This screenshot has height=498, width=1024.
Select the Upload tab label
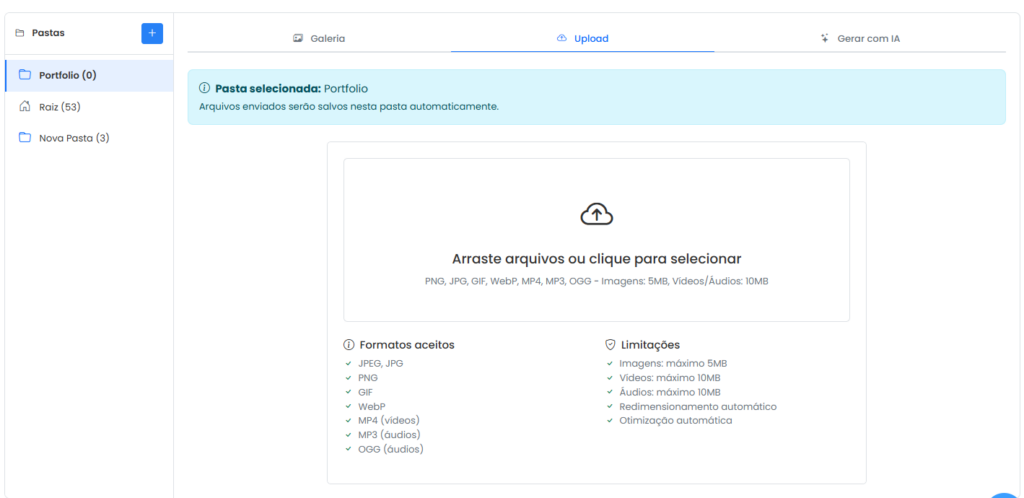click(591, 38)
